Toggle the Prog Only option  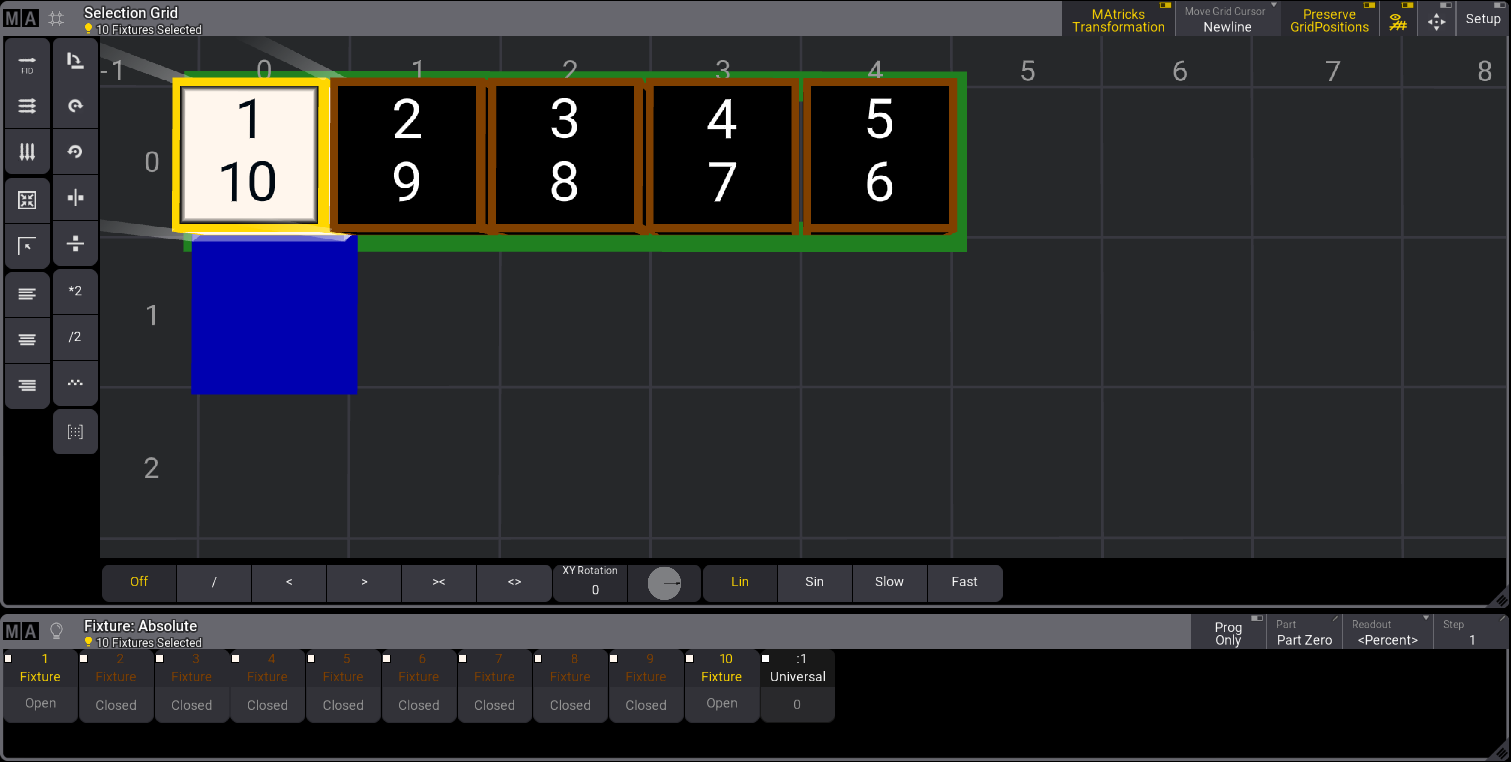point(1228,633)
